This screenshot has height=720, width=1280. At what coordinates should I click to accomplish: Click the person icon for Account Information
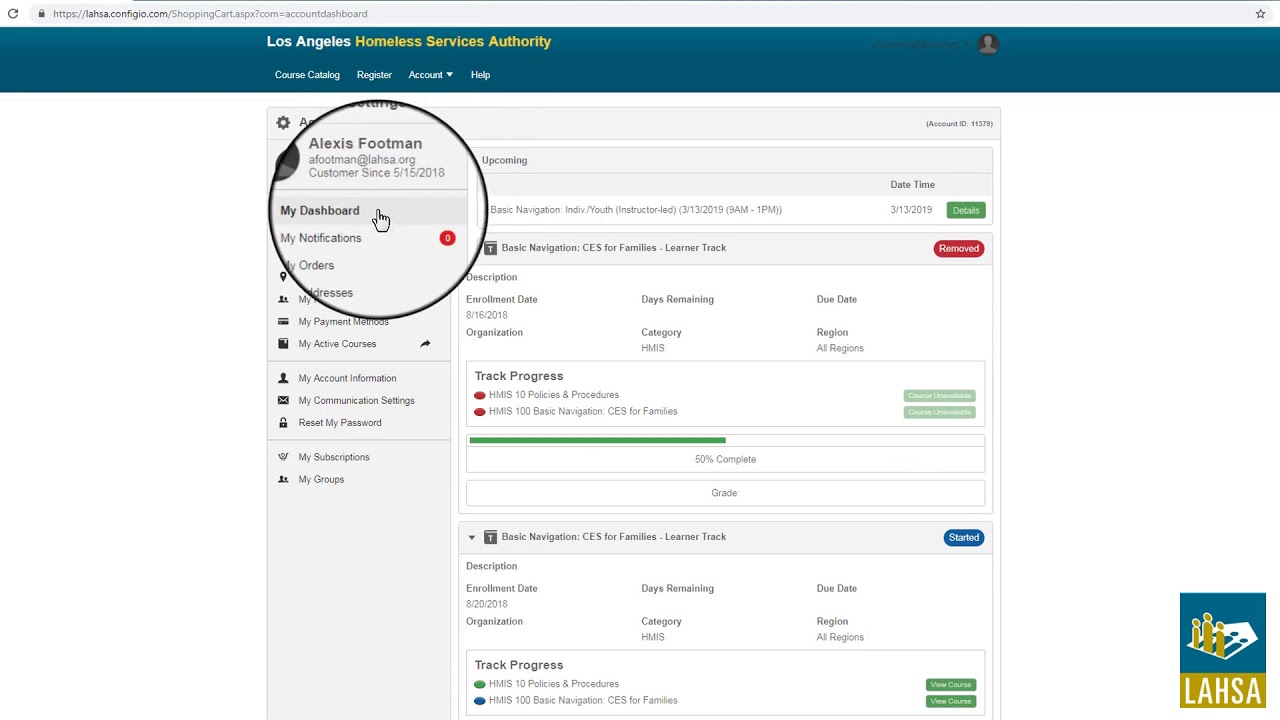(x=283, y=378)
